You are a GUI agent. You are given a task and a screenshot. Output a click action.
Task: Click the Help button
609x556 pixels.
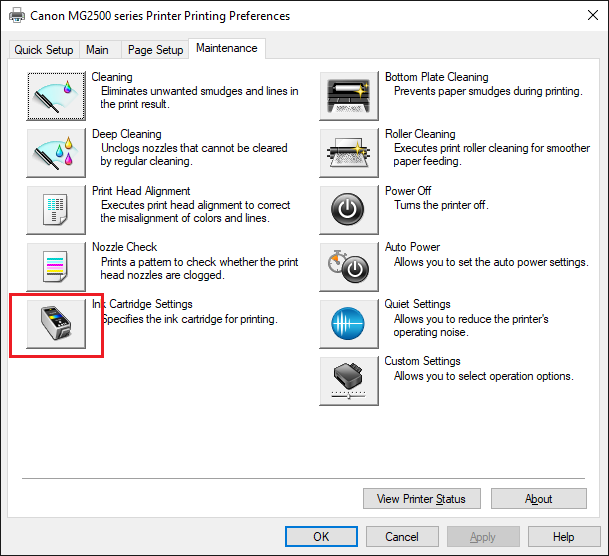[563, 537]
